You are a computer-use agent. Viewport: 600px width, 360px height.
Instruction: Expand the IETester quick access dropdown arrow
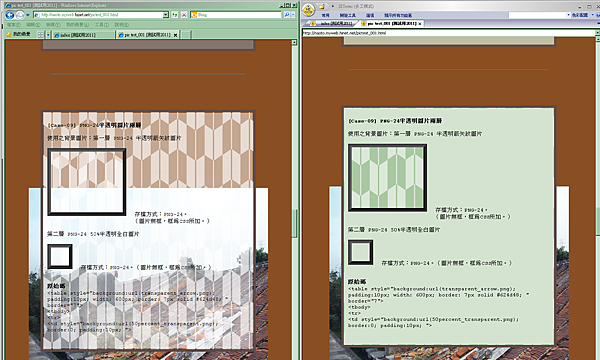(x=332, y=6)
